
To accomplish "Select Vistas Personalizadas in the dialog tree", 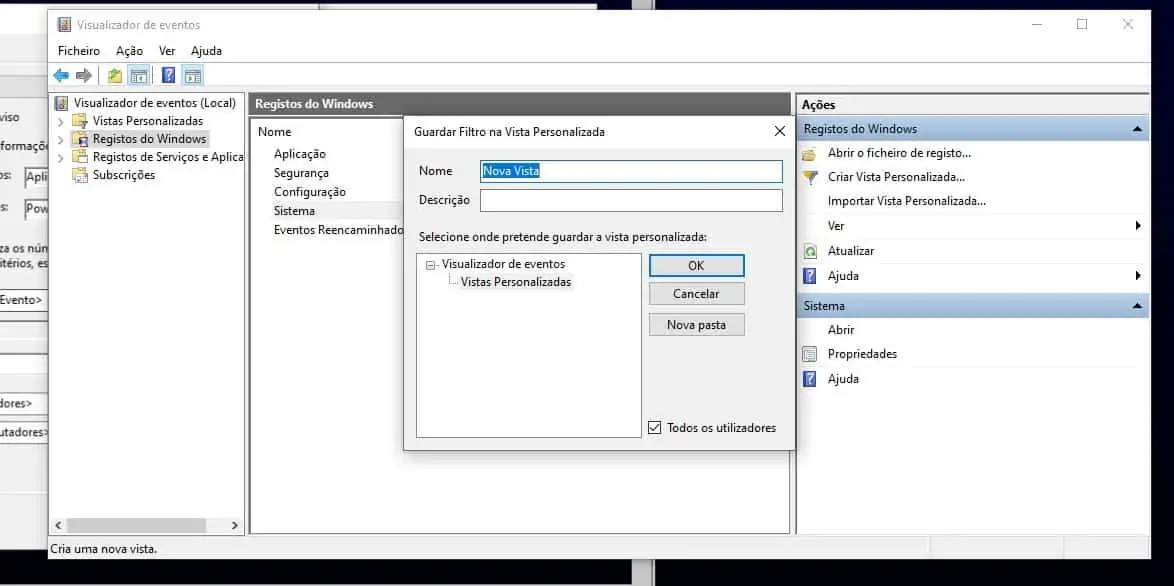I will (516, 282).
